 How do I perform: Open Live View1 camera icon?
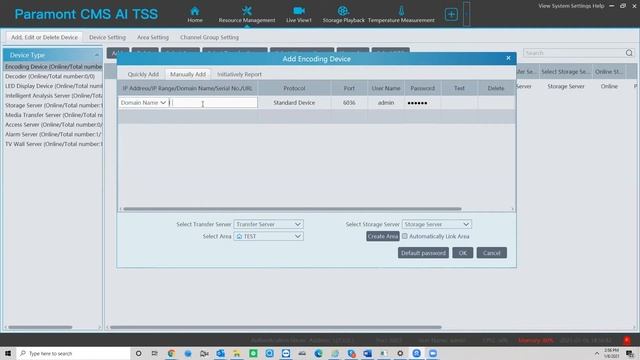click(x=299, y=11)
